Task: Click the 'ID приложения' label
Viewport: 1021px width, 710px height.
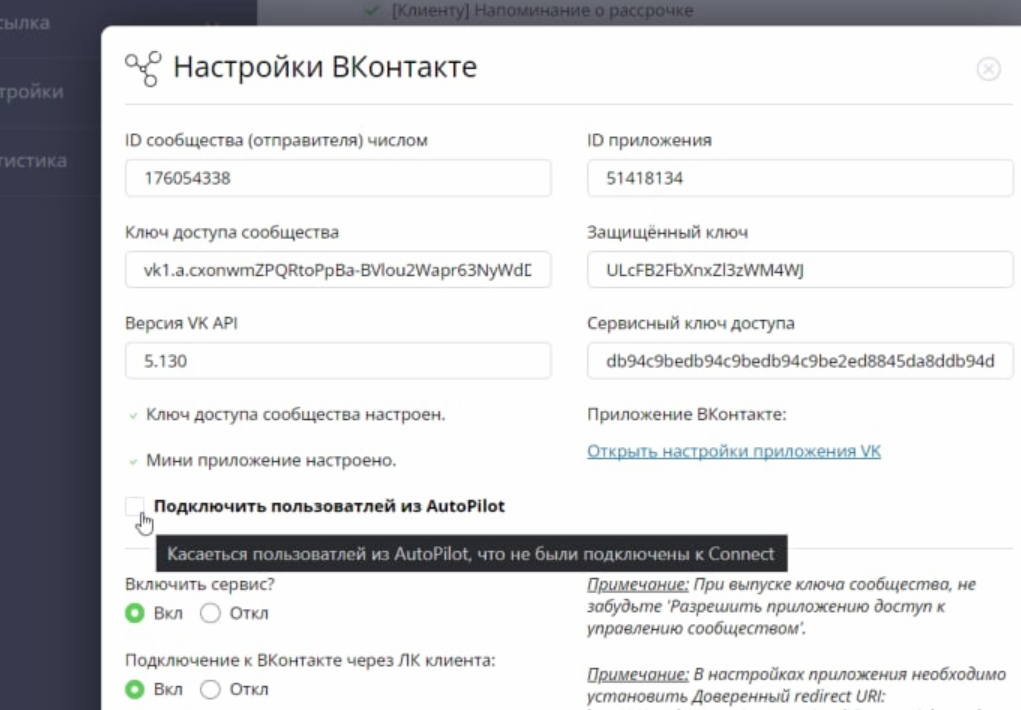Action: (649, 140)
